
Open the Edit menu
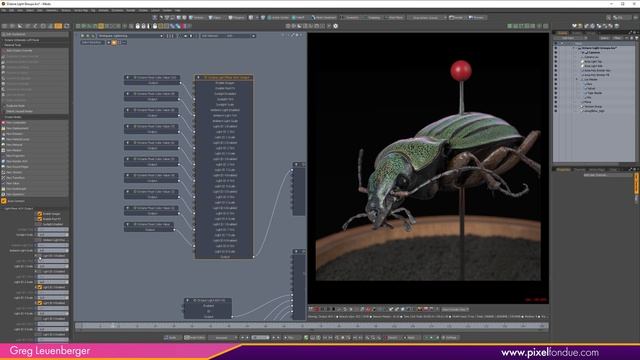point(11,10)
